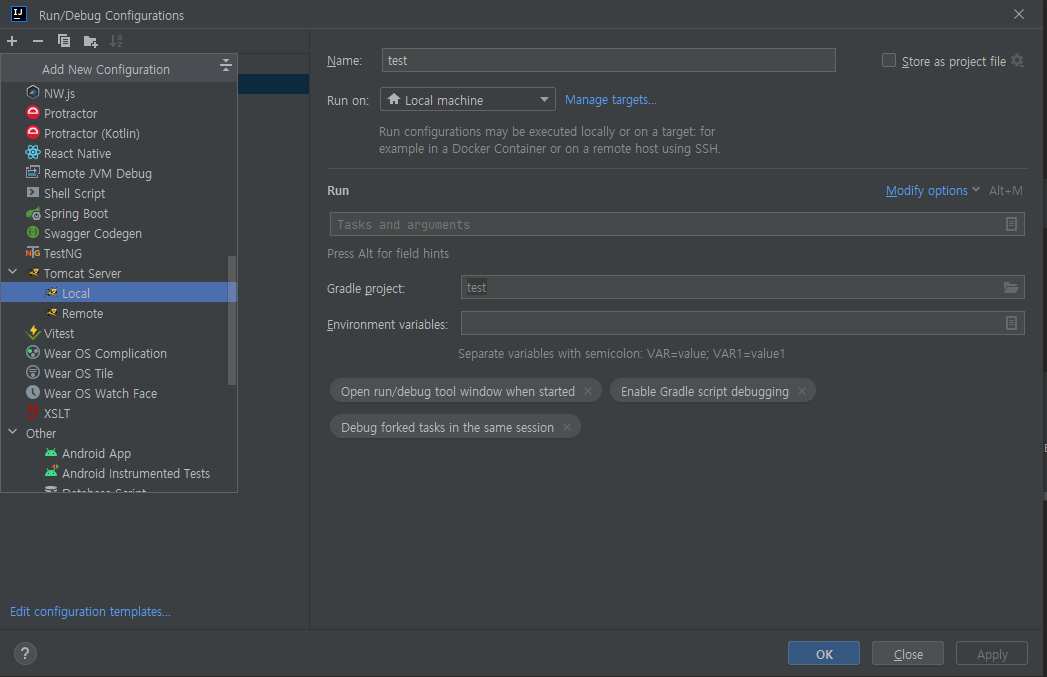This screenshot has height=677, width=1047.
Task: Select Remote under Tomcat Server
Action: pyautogui.click(x=119, y=313)
